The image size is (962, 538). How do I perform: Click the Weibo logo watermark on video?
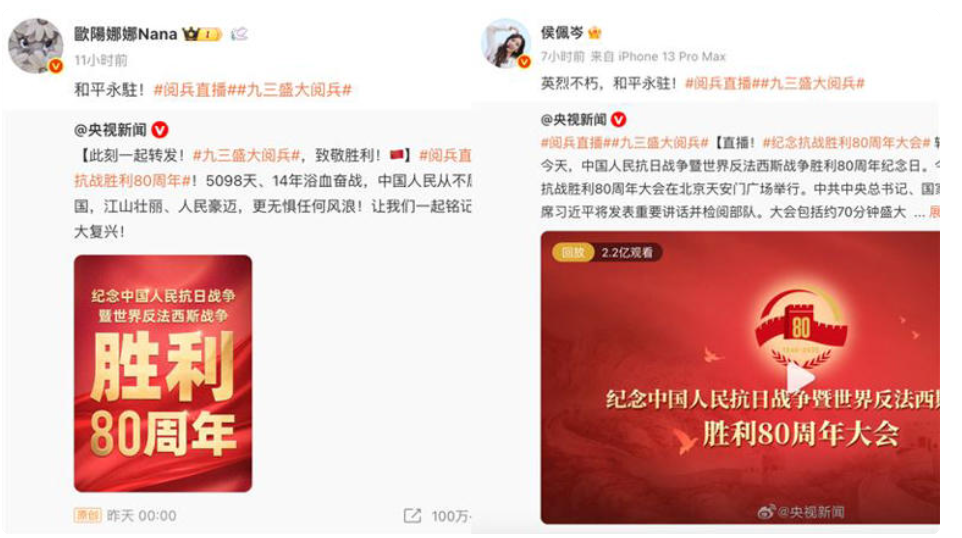[x=766, y=512]
